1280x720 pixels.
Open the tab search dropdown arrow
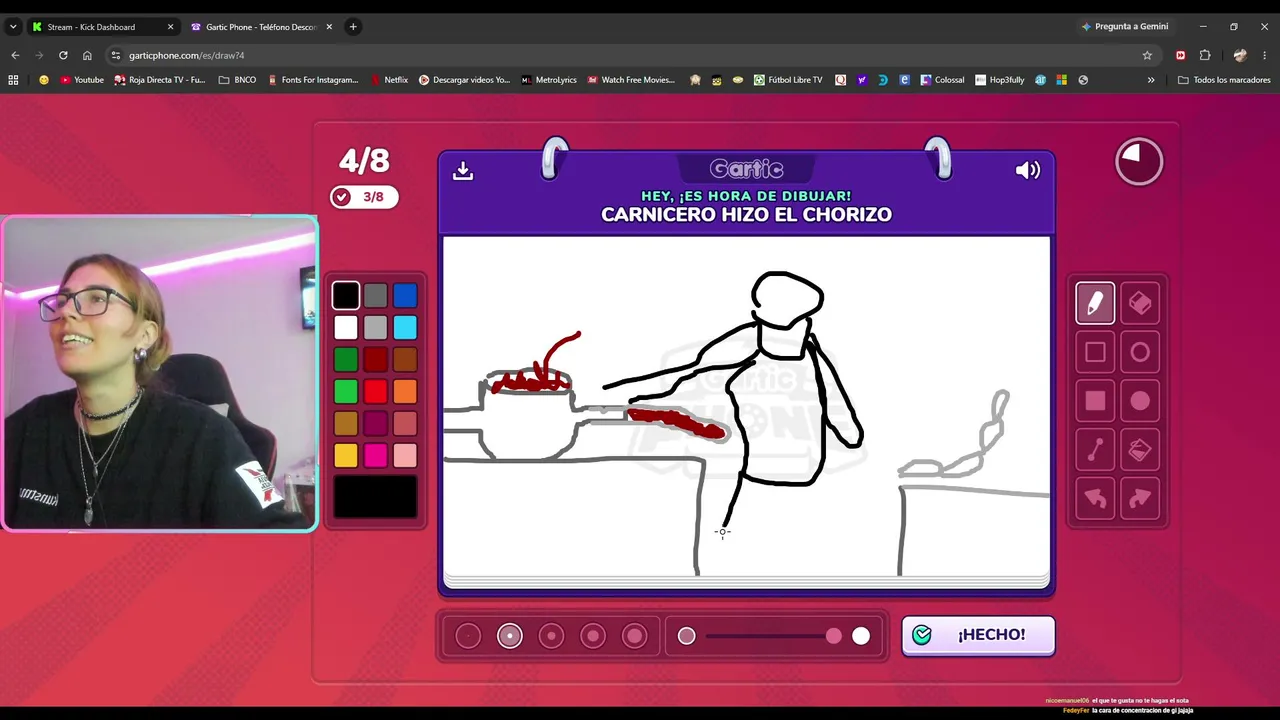13,27
